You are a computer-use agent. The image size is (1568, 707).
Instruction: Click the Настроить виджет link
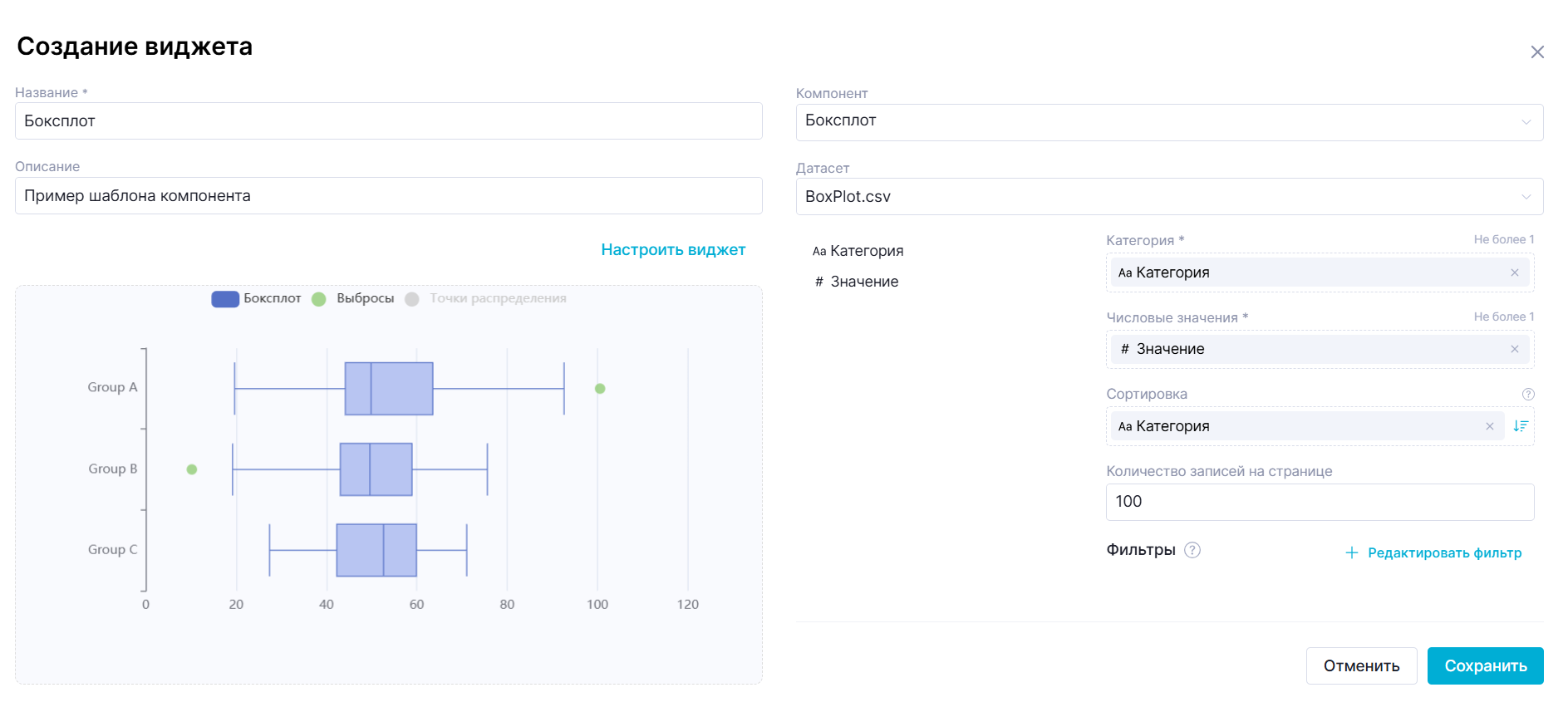click(x=672, y=250)
